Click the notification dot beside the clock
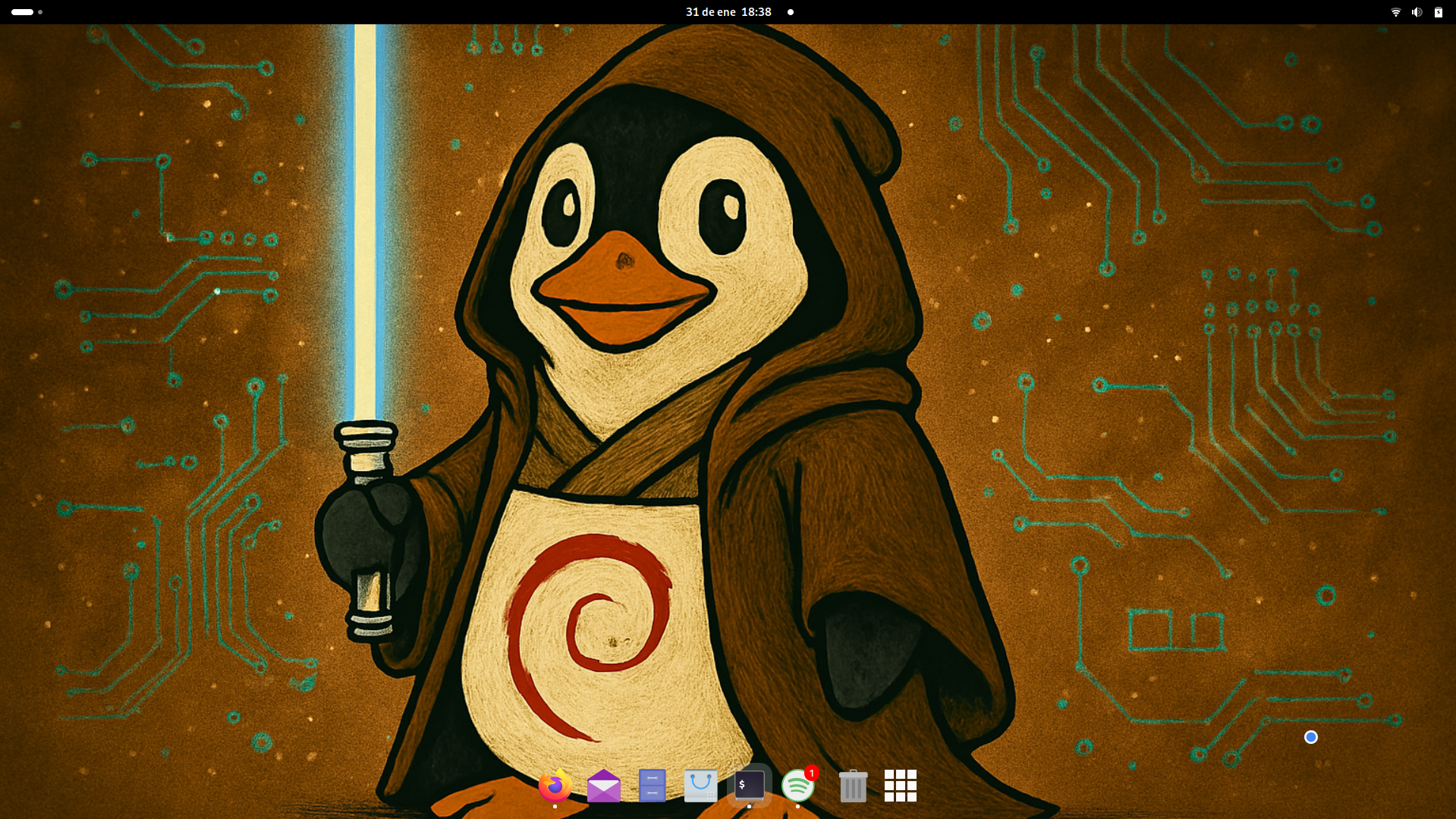The width and height of the screenshot is (1456, 819). (x=791, y=12)
